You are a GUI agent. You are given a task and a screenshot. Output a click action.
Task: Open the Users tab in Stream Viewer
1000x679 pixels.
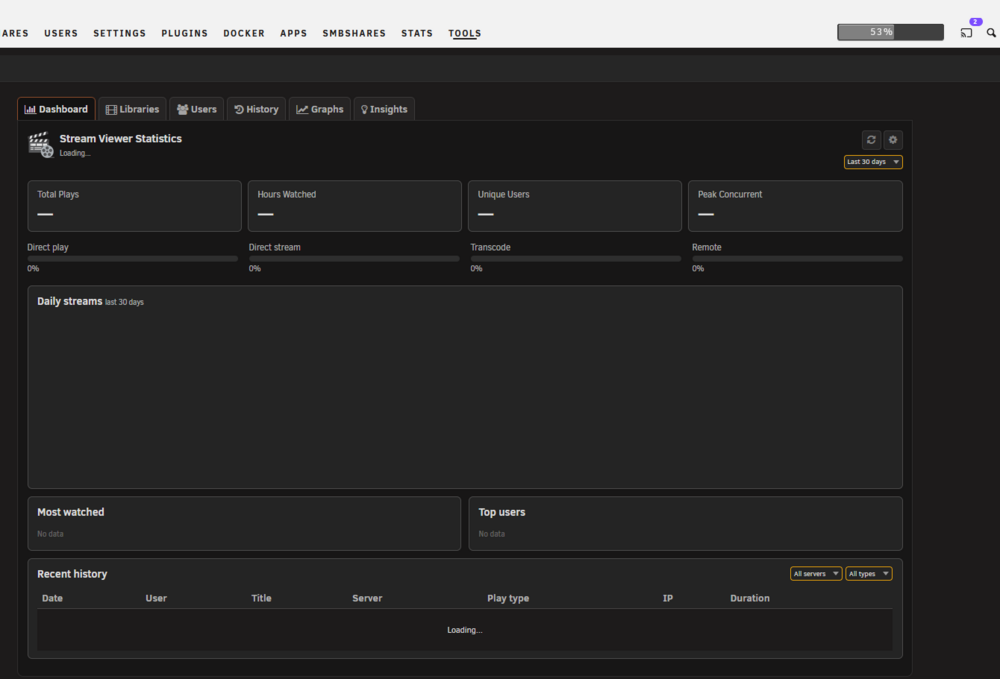196,109
